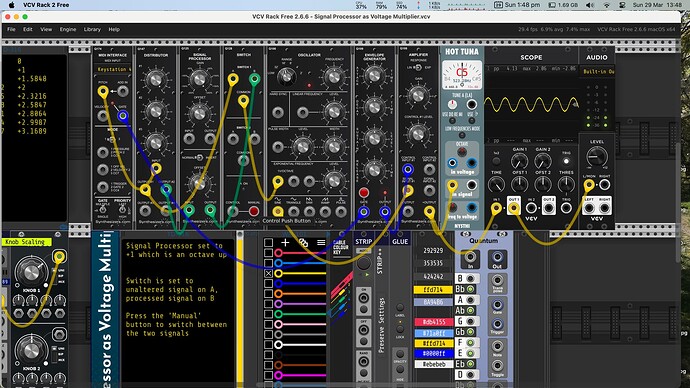Click the red Manual push button on Switch
This screenshot has width=690, height=388.
point(254,211)
